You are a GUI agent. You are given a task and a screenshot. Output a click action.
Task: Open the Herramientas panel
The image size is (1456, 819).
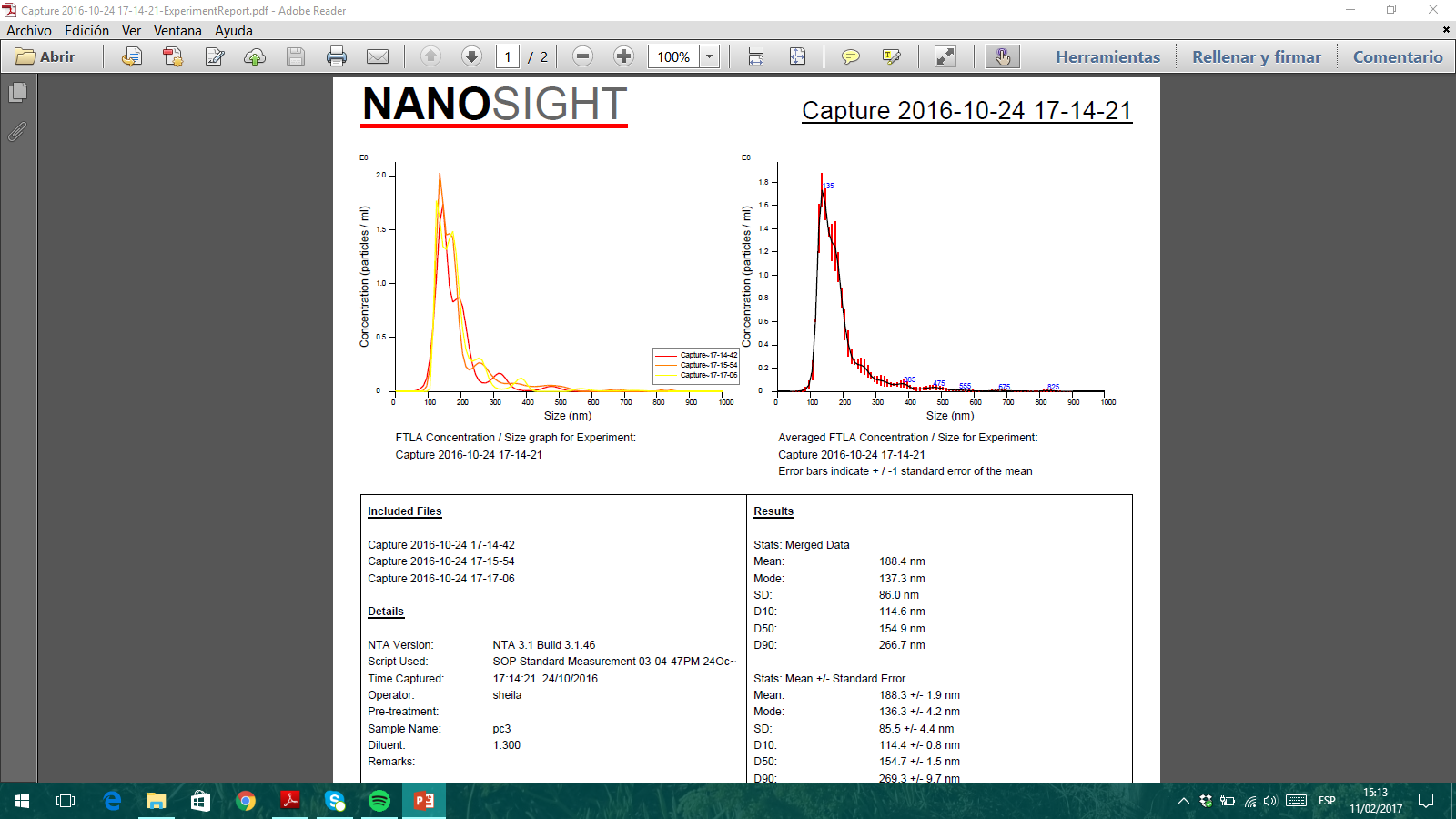tap(1108, 56)
